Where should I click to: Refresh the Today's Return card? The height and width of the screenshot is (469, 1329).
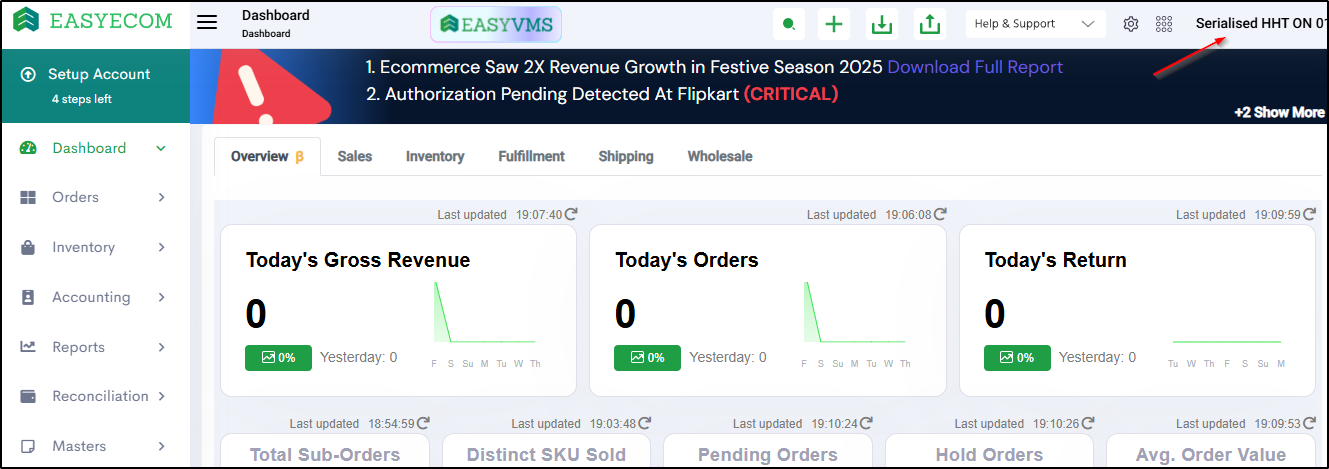[1309, 214]
